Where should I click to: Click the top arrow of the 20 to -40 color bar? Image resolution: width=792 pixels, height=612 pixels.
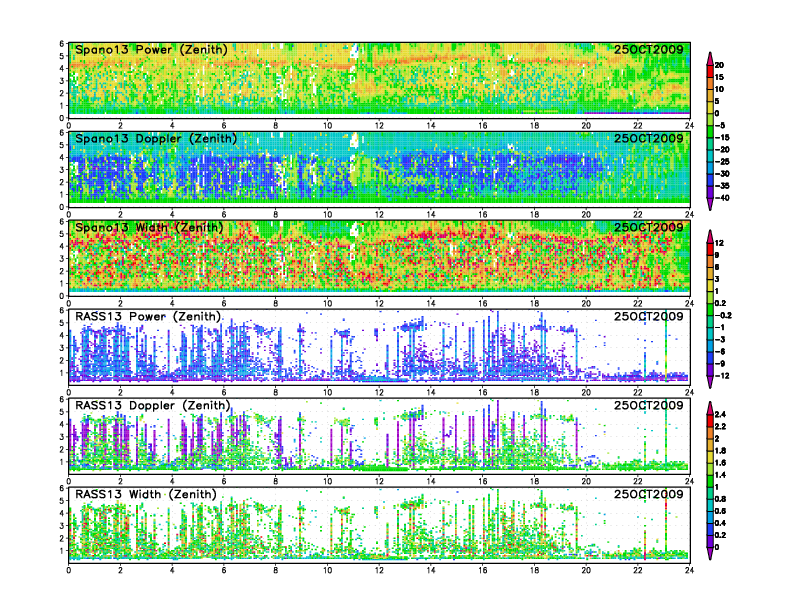coord(710,58)
